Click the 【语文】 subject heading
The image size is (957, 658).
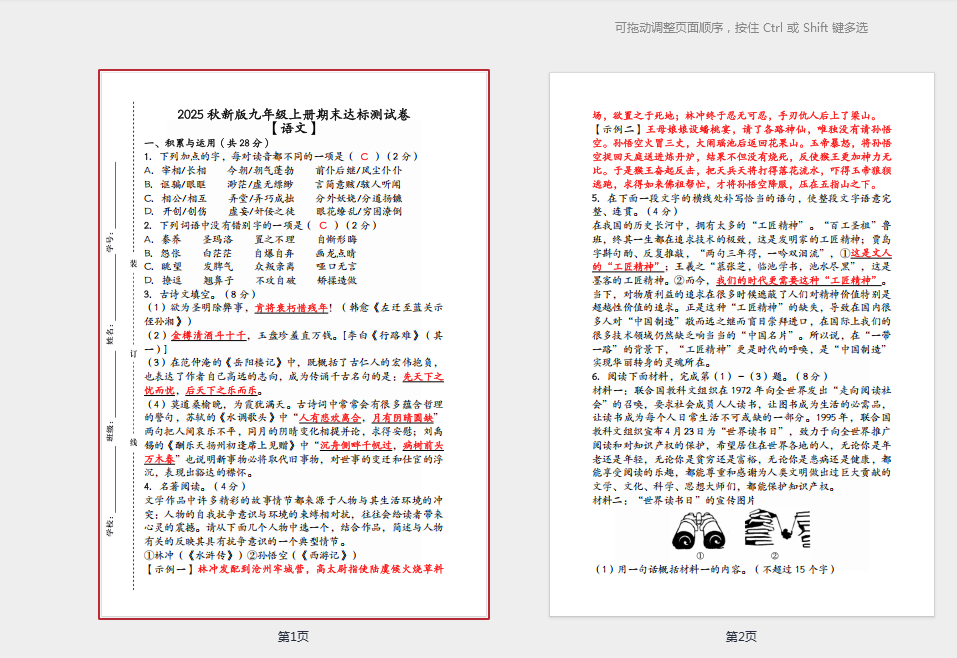tap(293, 129)
